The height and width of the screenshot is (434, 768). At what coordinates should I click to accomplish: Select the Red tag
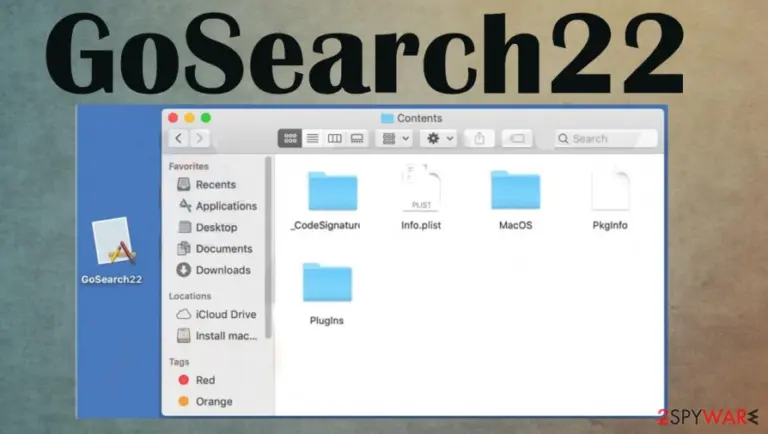(205, 380)
